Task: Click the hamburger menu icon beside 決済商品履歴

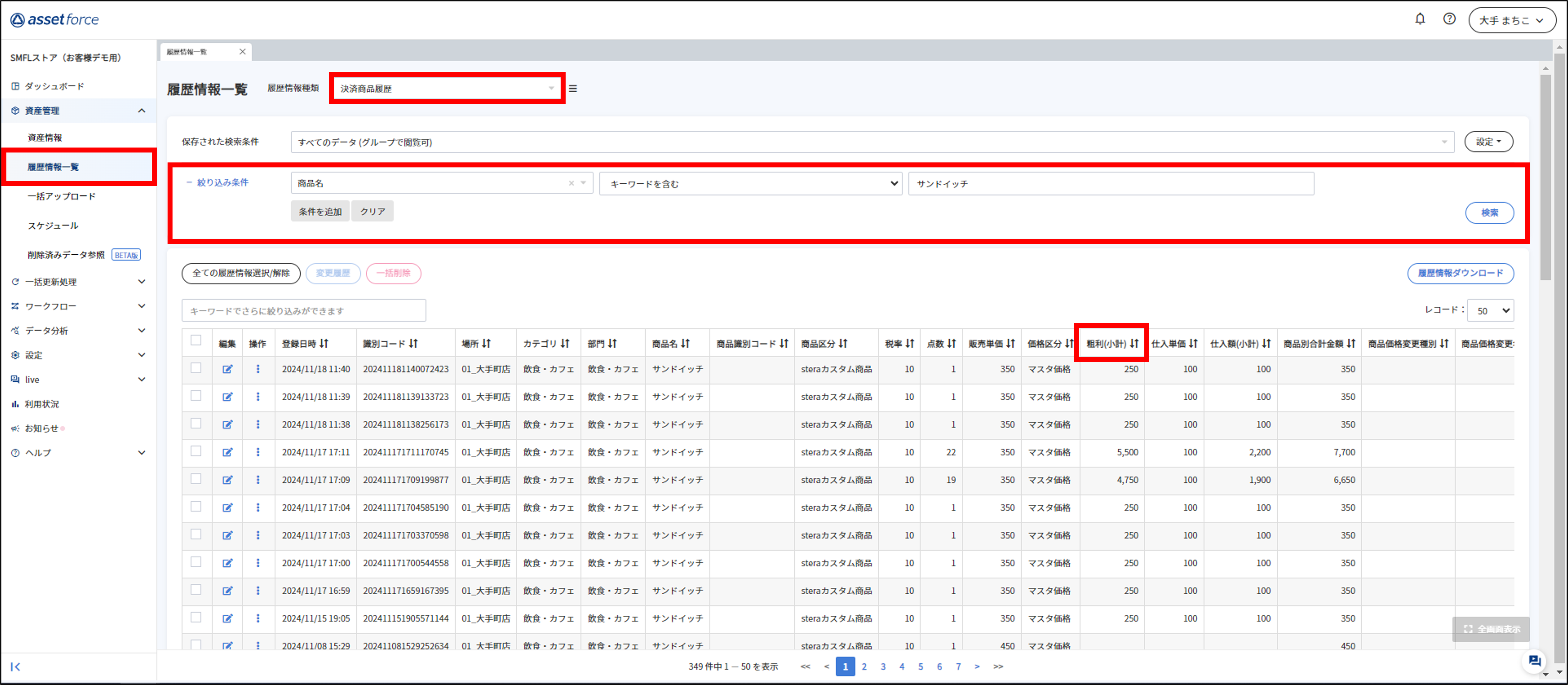Action: 573,89
